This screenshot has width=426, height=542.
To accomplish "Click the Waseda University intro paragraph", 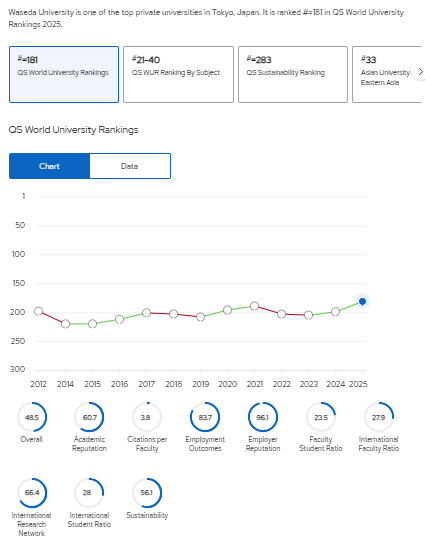I will 206,18.
